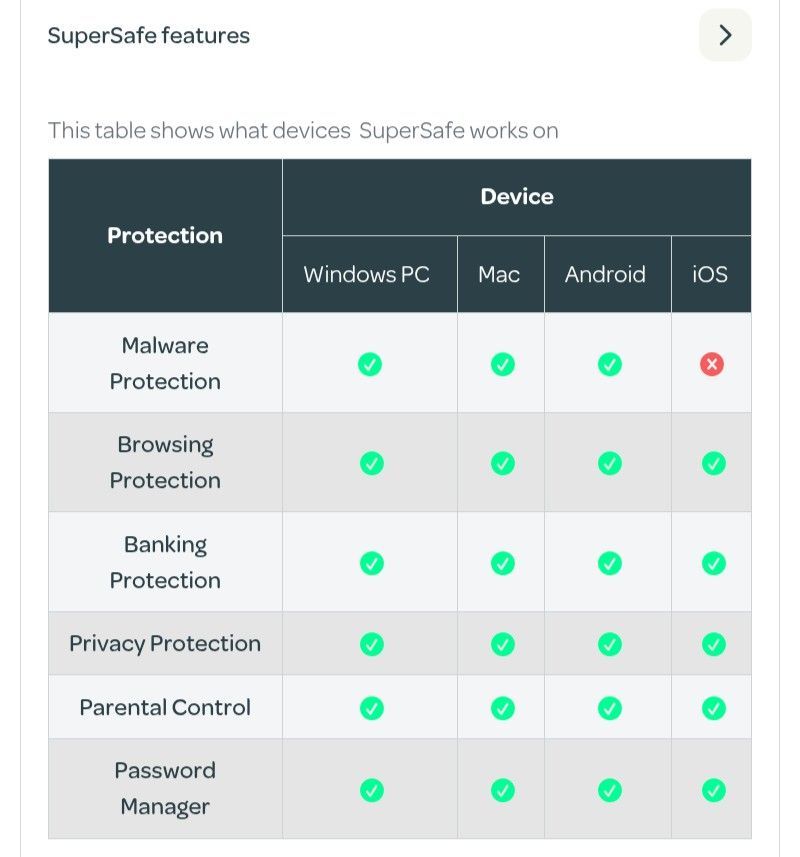Click iOS Password Manager checkmark

[x=713, y=790]
